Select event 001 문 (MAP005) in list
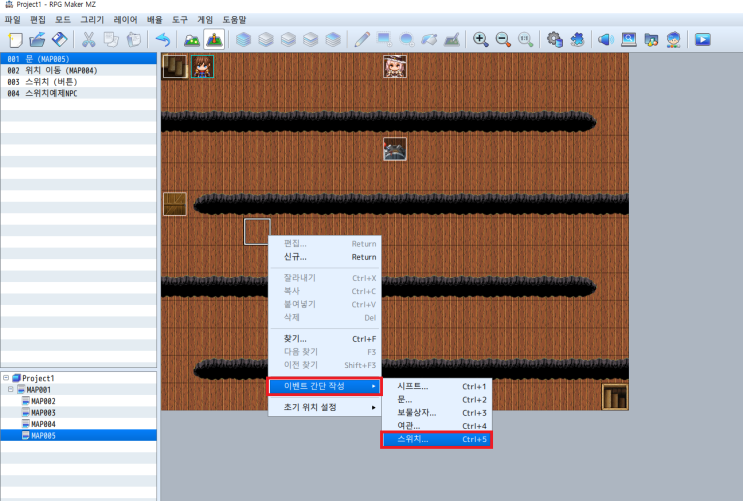This screenshot has width=743, height=501. (x=79, y=59)
